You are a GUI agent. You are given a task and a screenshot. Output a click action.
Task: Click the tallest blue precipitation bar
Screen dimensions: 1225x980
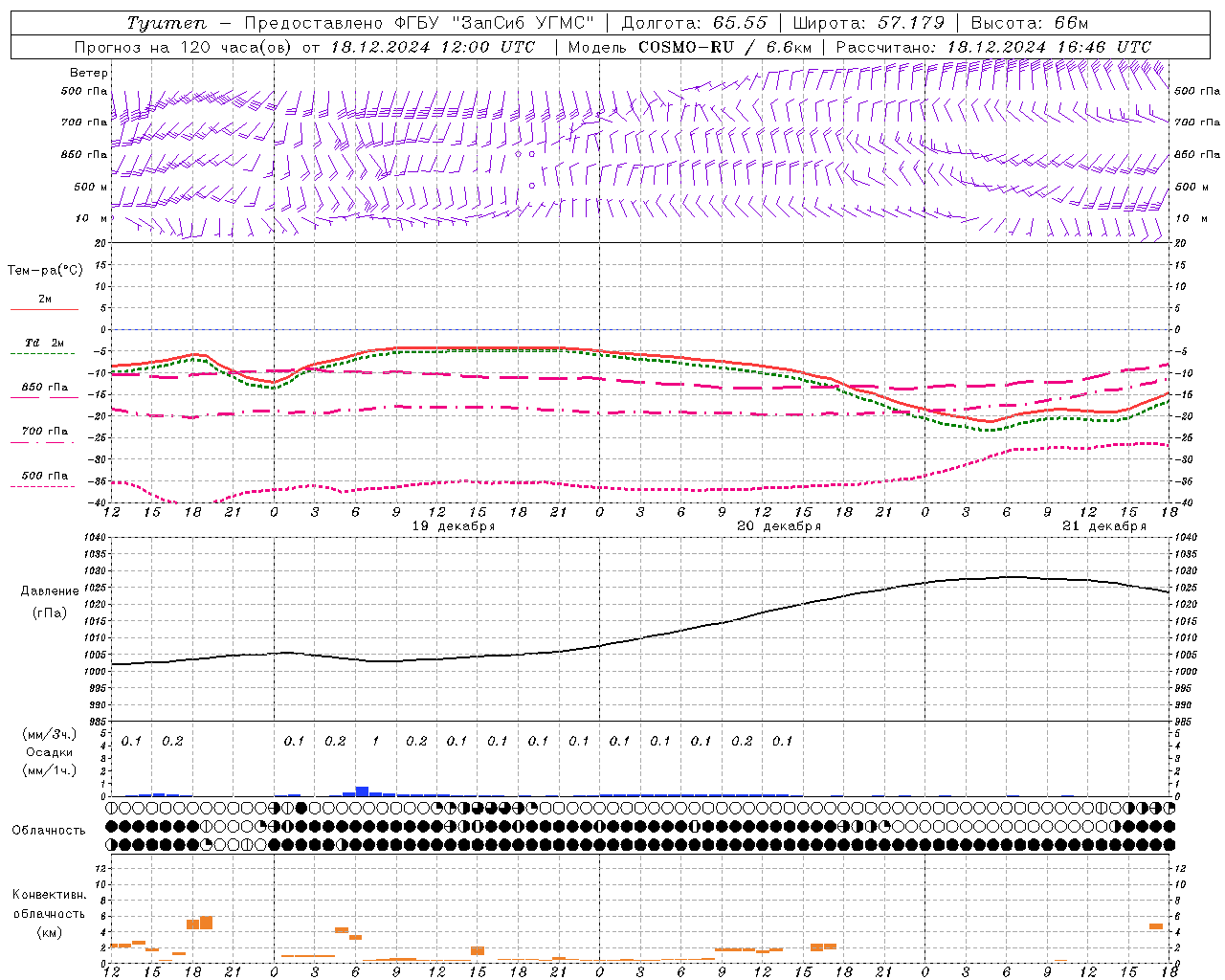point(362,791)
